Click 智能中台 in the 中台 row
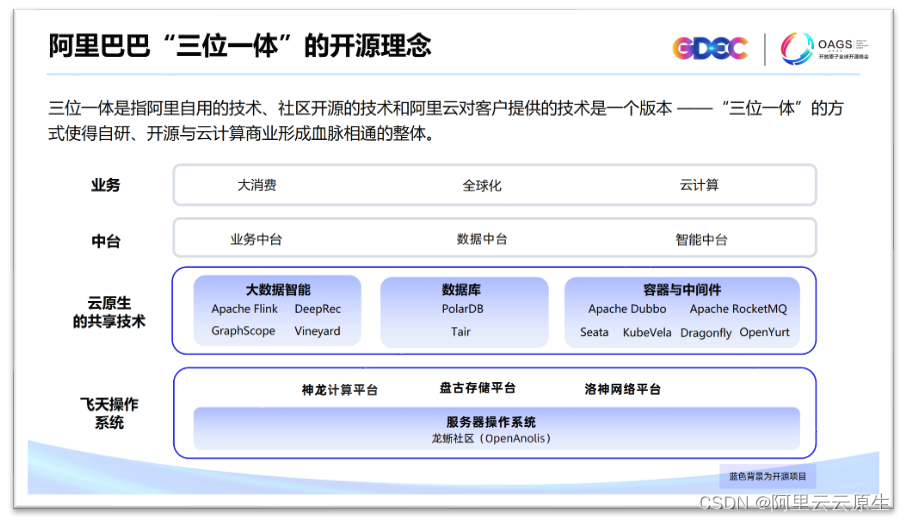906x522 pixels. click(x=701, y=239)
